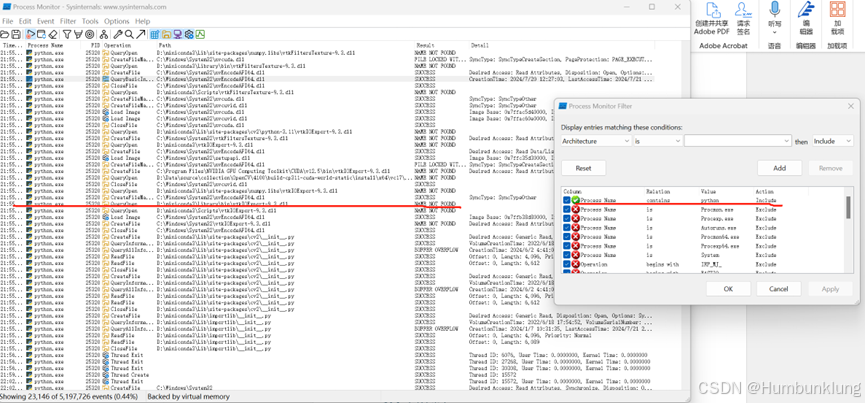Toggle Show Registry Activity icon

pos(156,34)
